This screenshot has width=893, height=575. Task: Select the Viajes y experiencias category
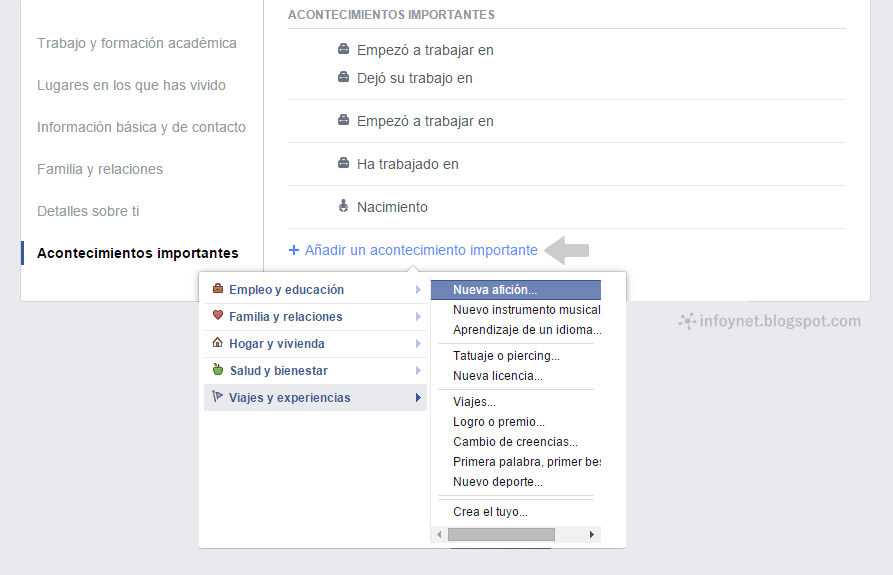click(316, 397)
